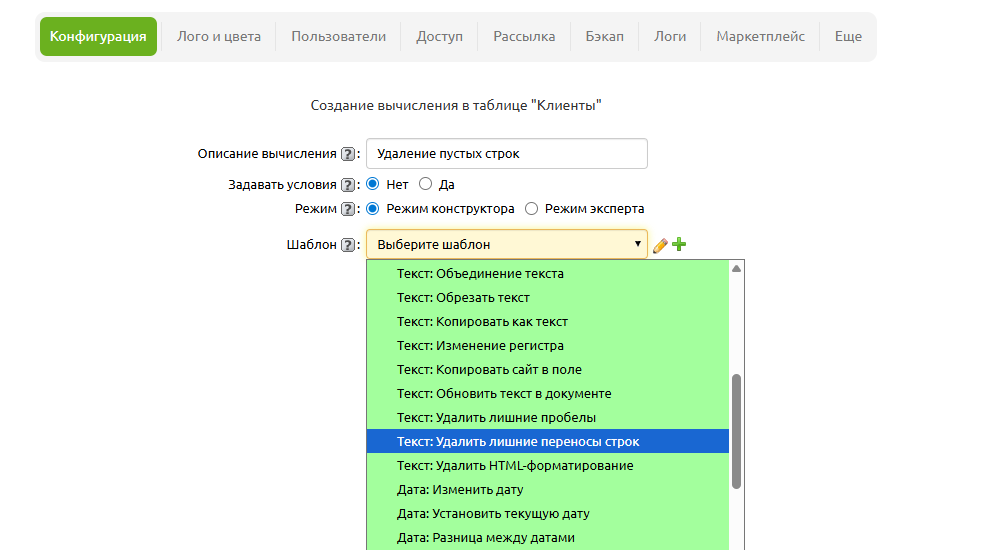Select the Нет radio button
This screenshot has width=997, height=550.
pos(373,184)
